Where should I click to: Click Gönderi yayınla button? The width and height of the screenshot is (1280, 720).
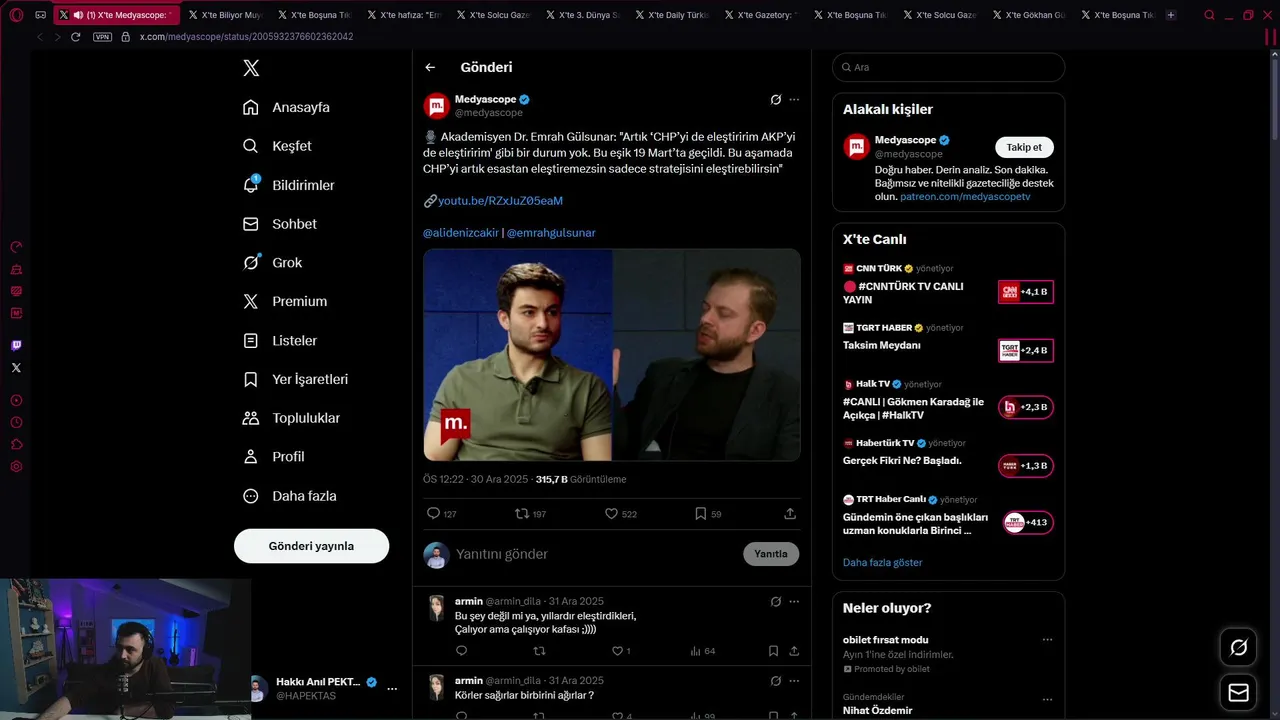pyautogui.click(x=311, y=546)
